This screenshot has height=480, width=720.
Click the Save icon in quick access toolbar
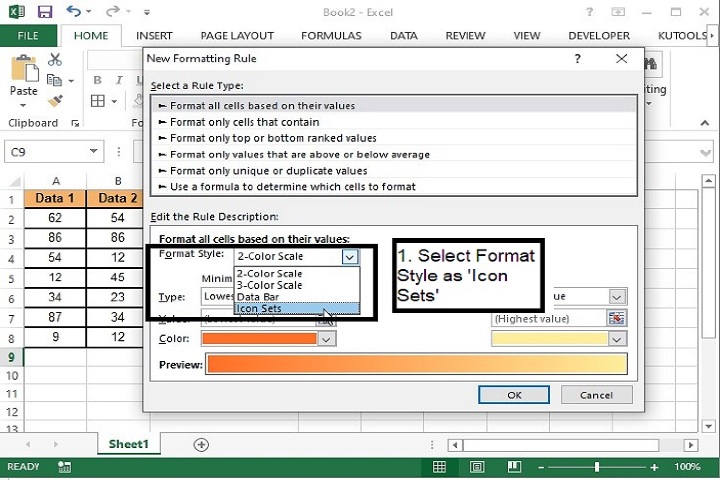coord(45,11)
